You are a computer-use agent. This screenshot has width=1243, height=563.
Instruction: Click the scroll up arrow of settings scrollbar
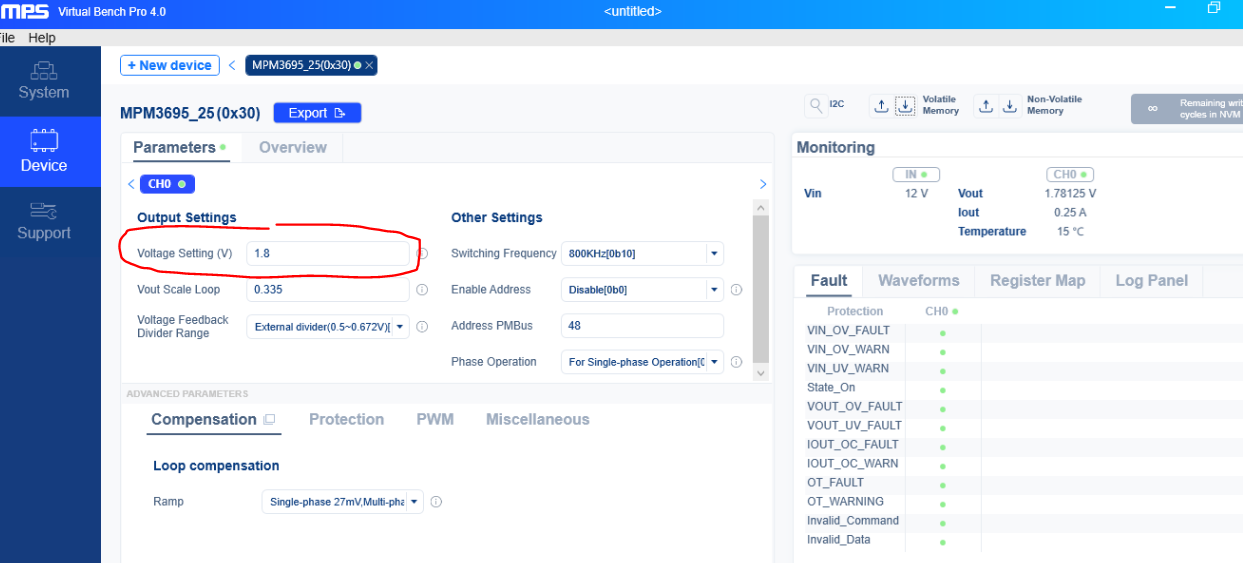[x=761, y=207]
